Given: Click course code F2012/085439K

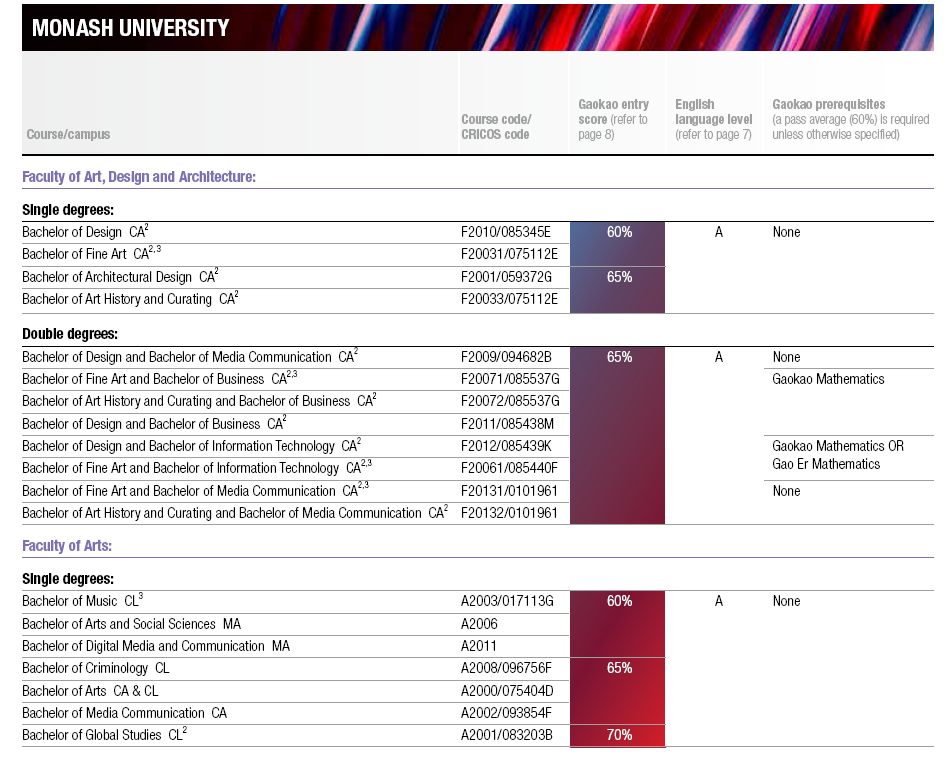Looking at the screenshot, I should (506, 446).
